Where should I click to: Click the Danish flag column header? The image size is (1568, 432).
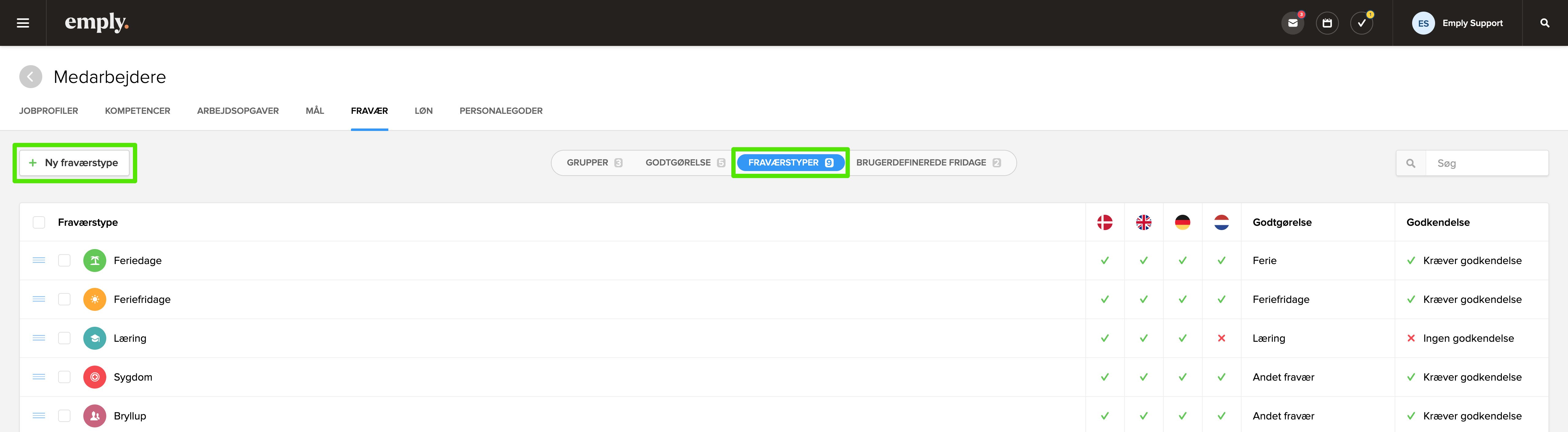[x=1104, y=222]
